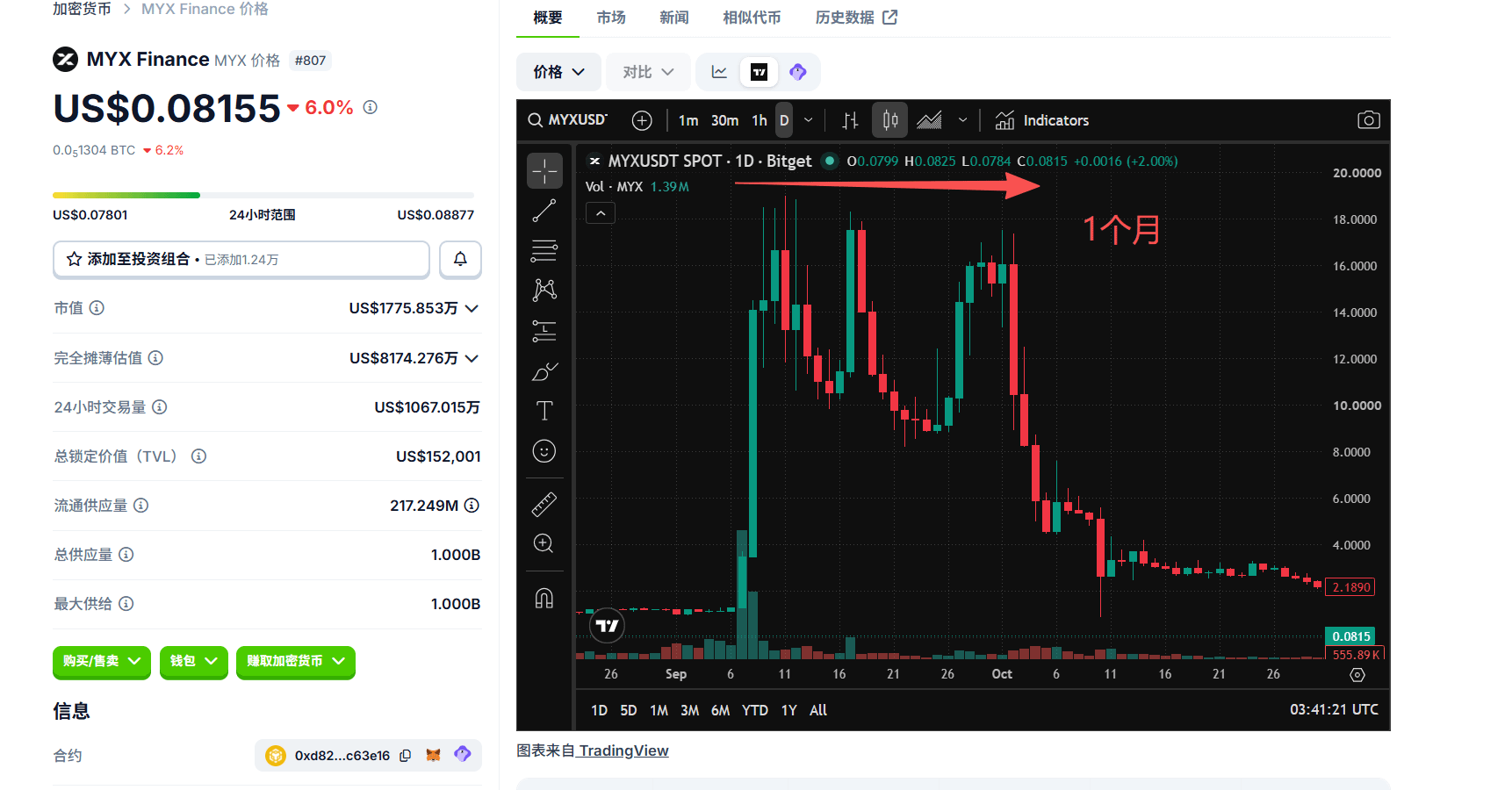Pick the brush drawing tool
Screen dimensions: 1512x790
pyautogui.click(x=544, y=371)
